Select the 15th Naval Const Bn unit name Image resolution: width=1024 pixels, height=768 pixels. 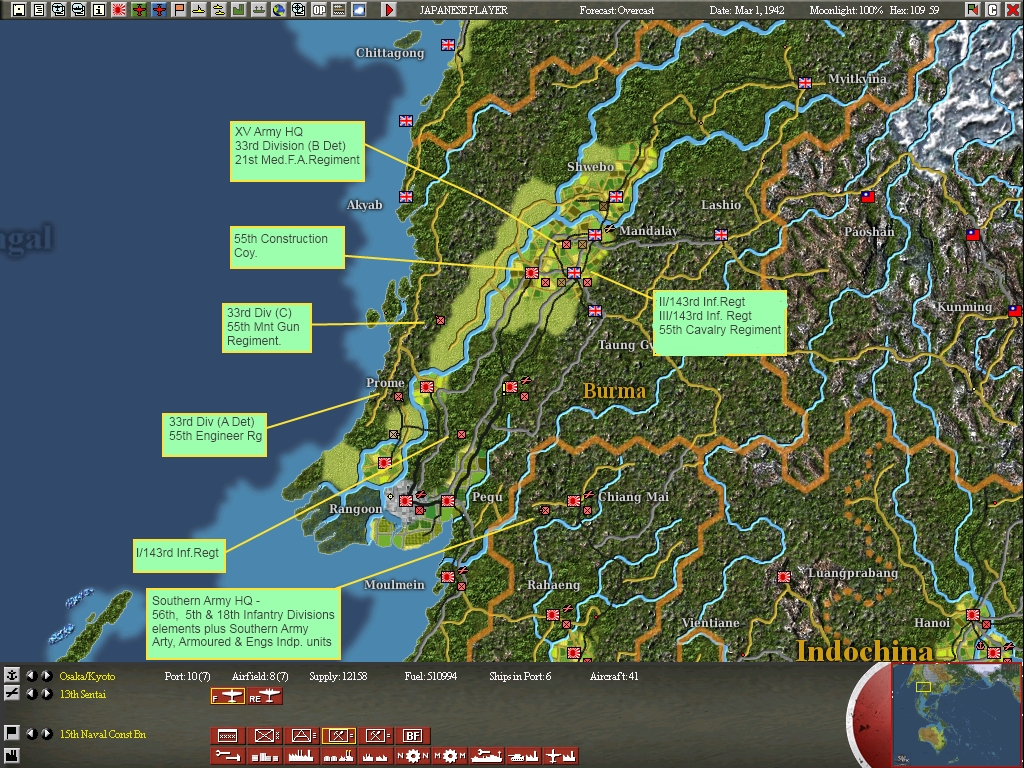click(x=103, y=734)
